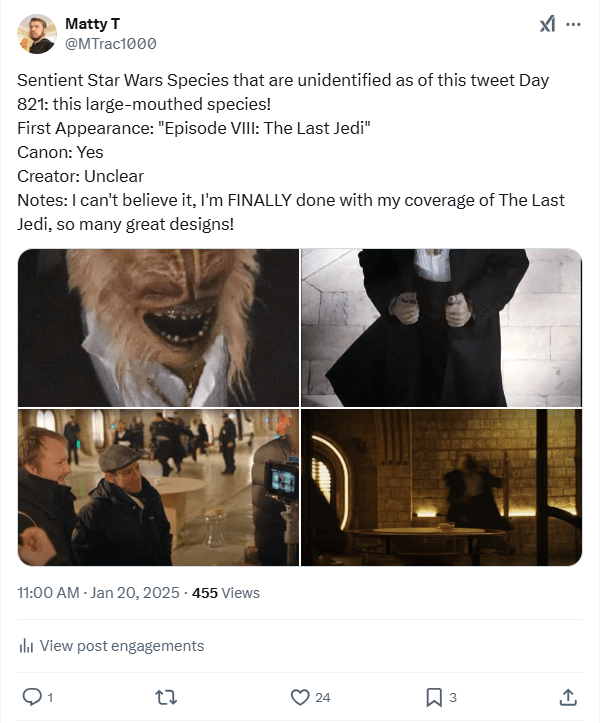
Task: Bookmark the post with the bookmark icon
Action: [434, 697]
